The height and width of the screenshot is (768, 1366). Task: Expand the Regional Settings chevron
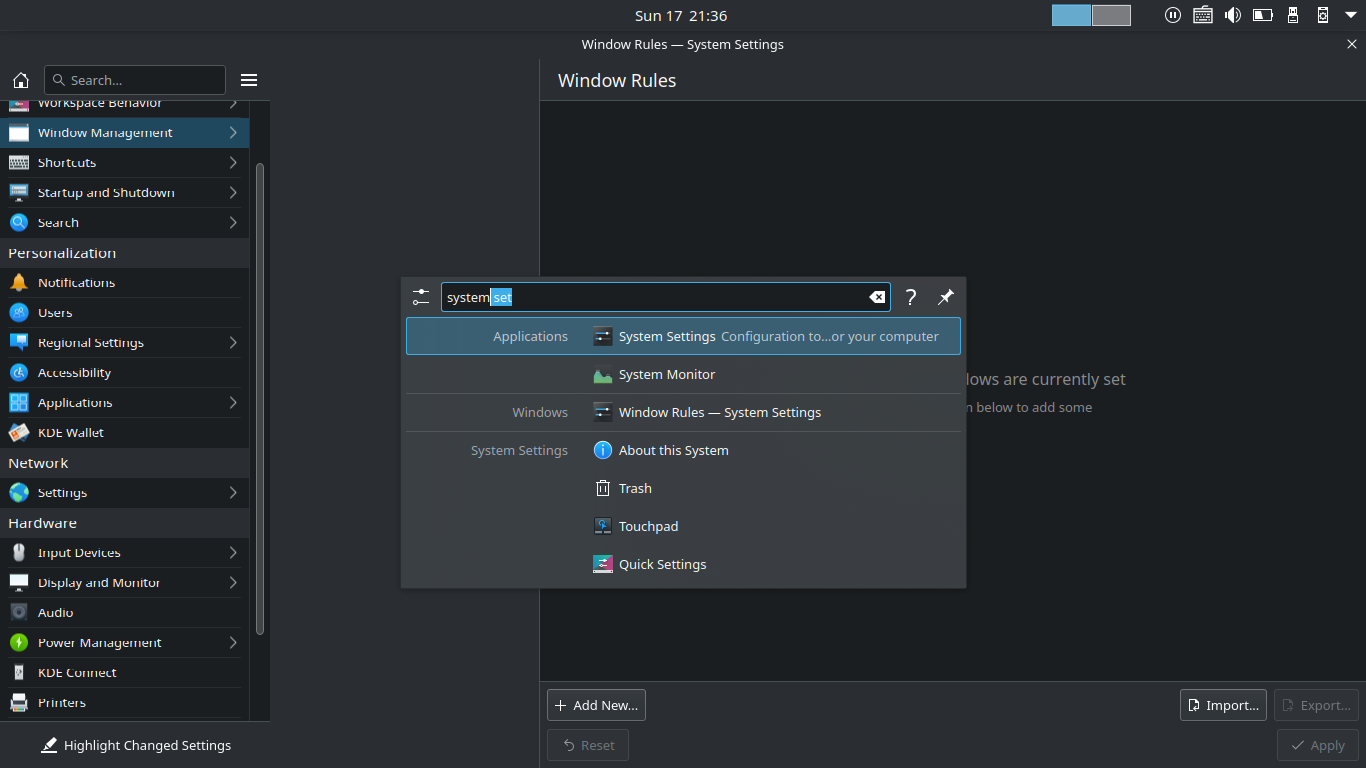(x=233, y=343)
